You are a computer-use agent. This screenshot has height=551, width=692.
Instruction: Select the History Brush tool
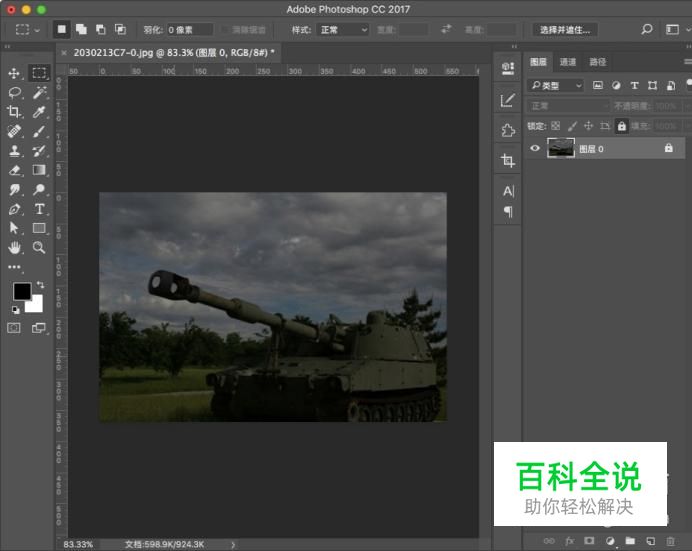tap(39, 150)
